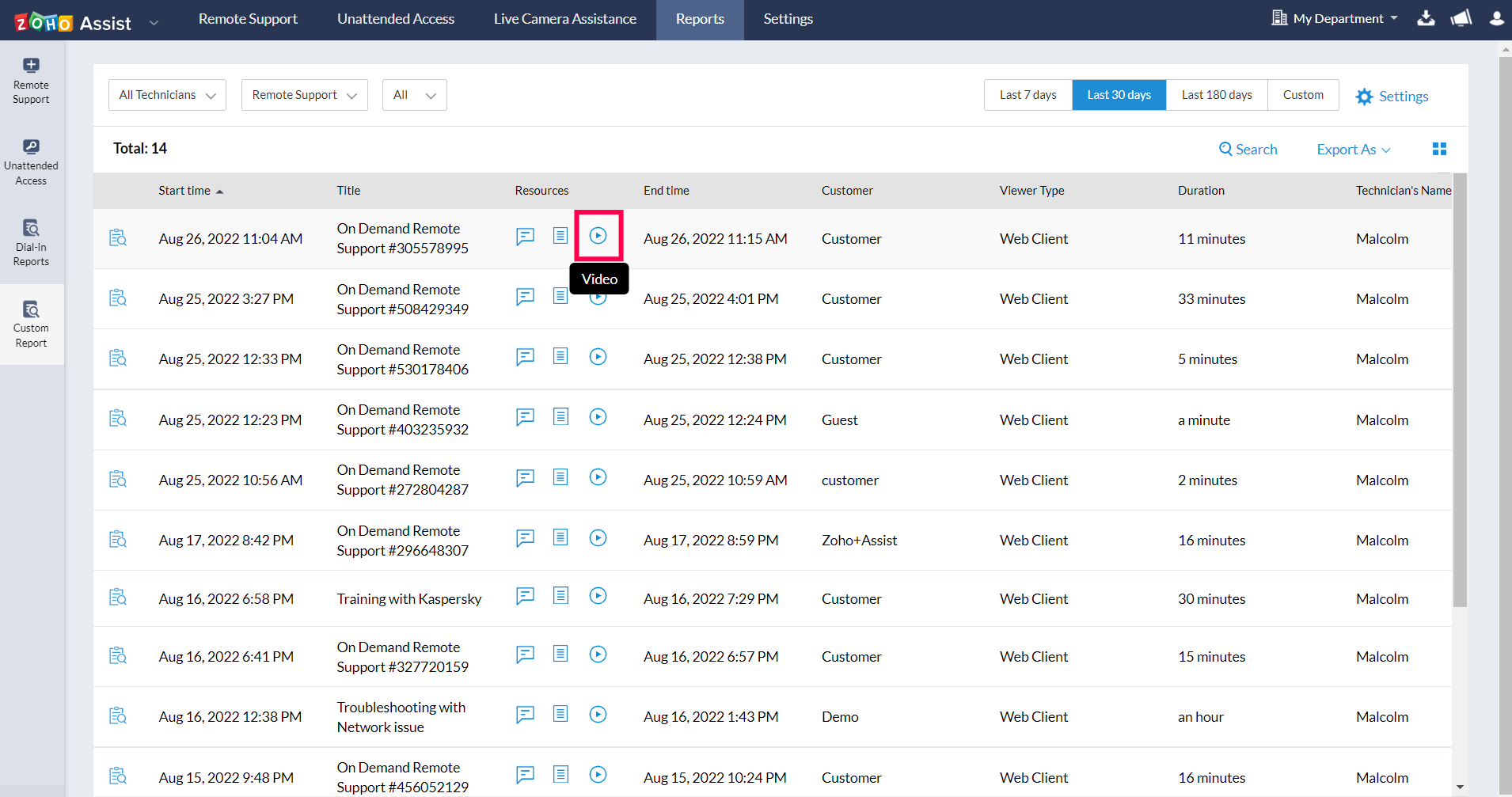
Task: Expand Export As menu
Action: coord(1353,150)
